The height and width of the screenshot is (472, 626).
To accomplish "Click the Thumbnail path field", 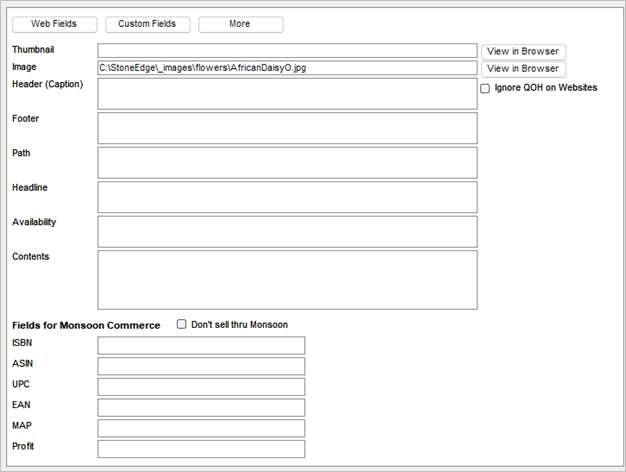I will point(287,51).
